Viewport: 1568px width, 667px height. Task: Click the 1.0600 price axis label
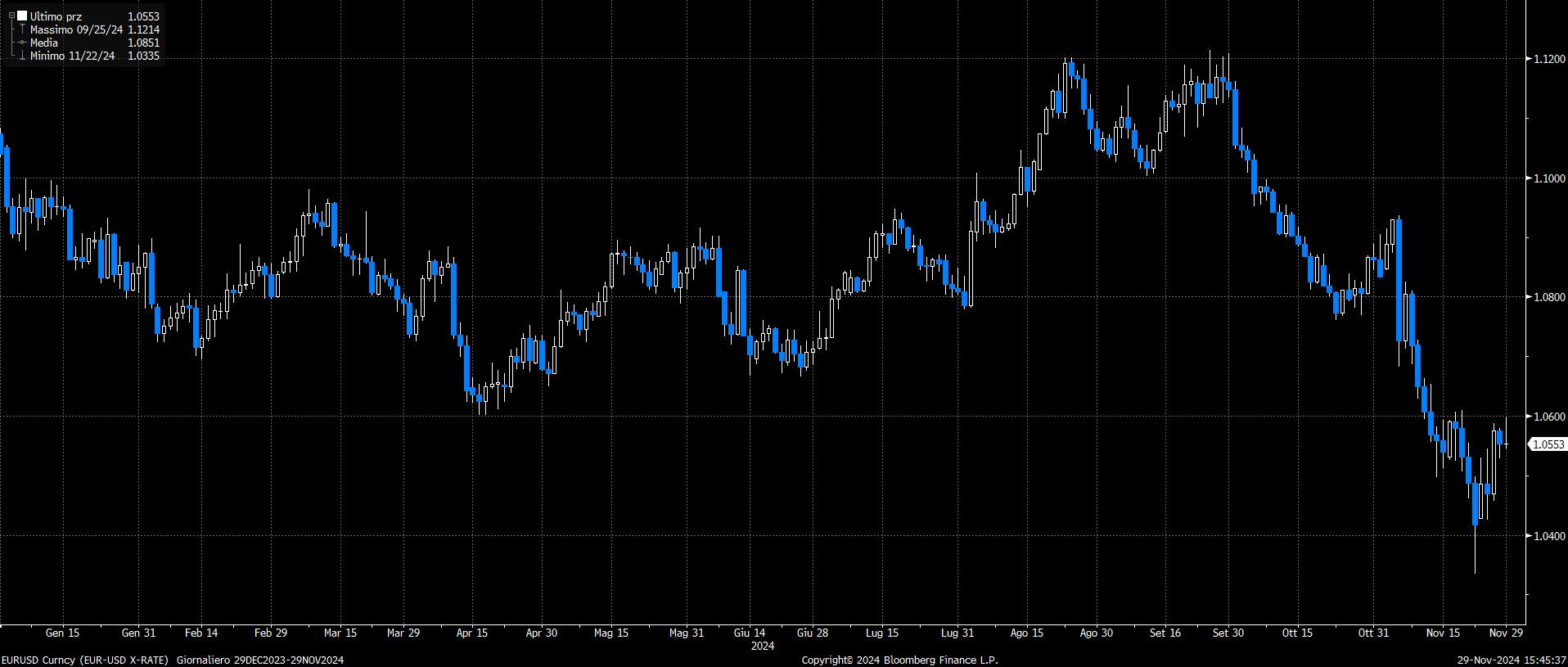coord(1548,417)
